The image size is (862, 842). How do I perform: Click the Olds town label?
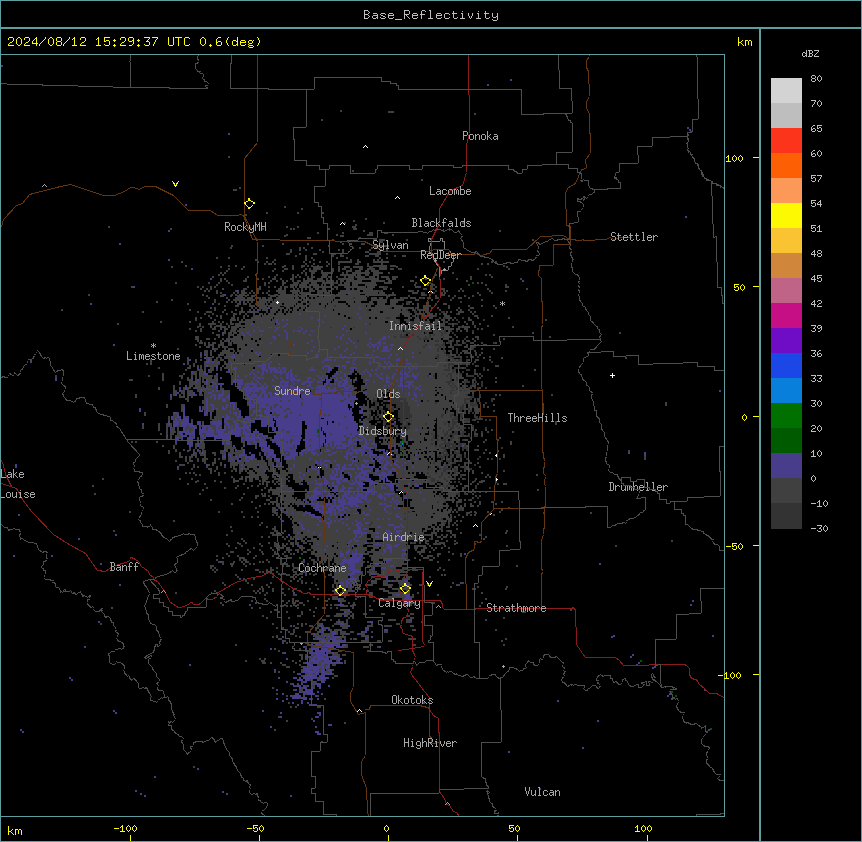tap(388, 394)
